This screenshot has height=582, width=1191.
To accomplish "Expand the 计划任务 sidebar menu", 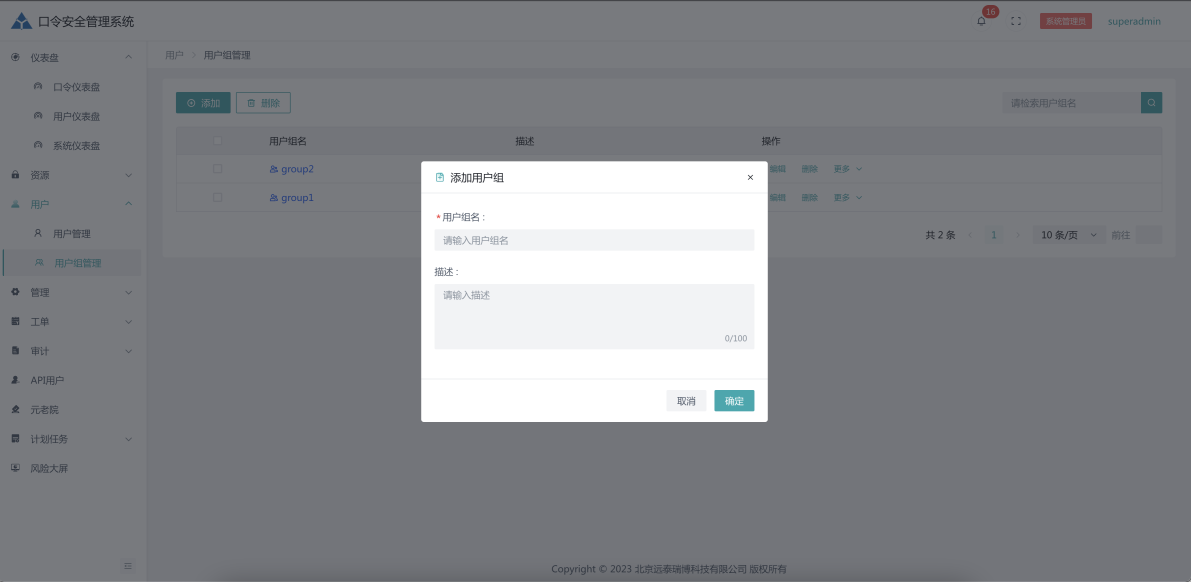I will click(x=70, y=439).
